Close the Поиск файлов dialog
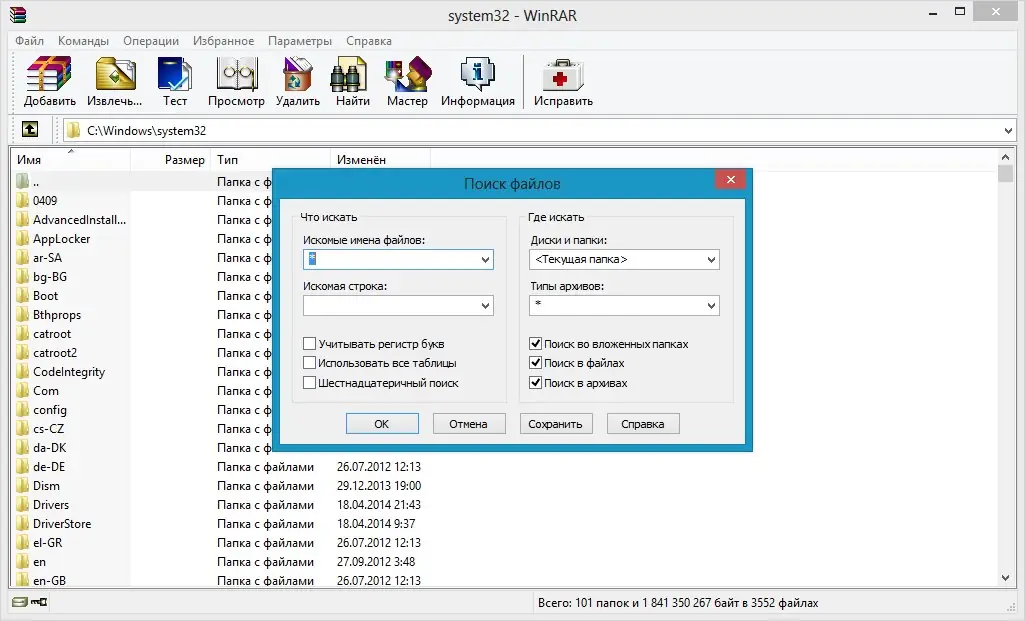Image resolution: width=1025 pixels, height=621 pixels. (x=730, y=179)
